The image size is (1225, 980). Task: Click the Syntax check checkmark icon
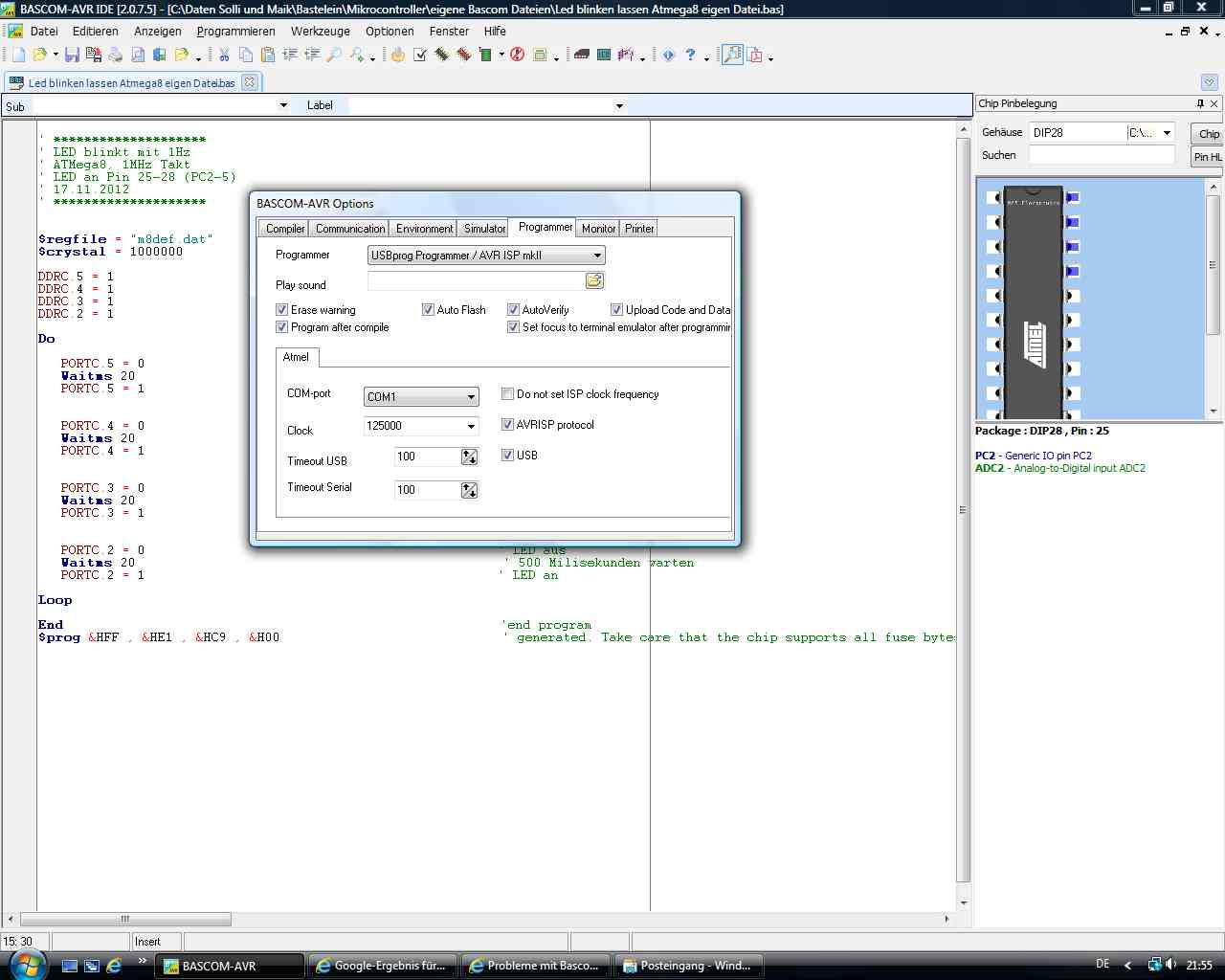point(420,56)
